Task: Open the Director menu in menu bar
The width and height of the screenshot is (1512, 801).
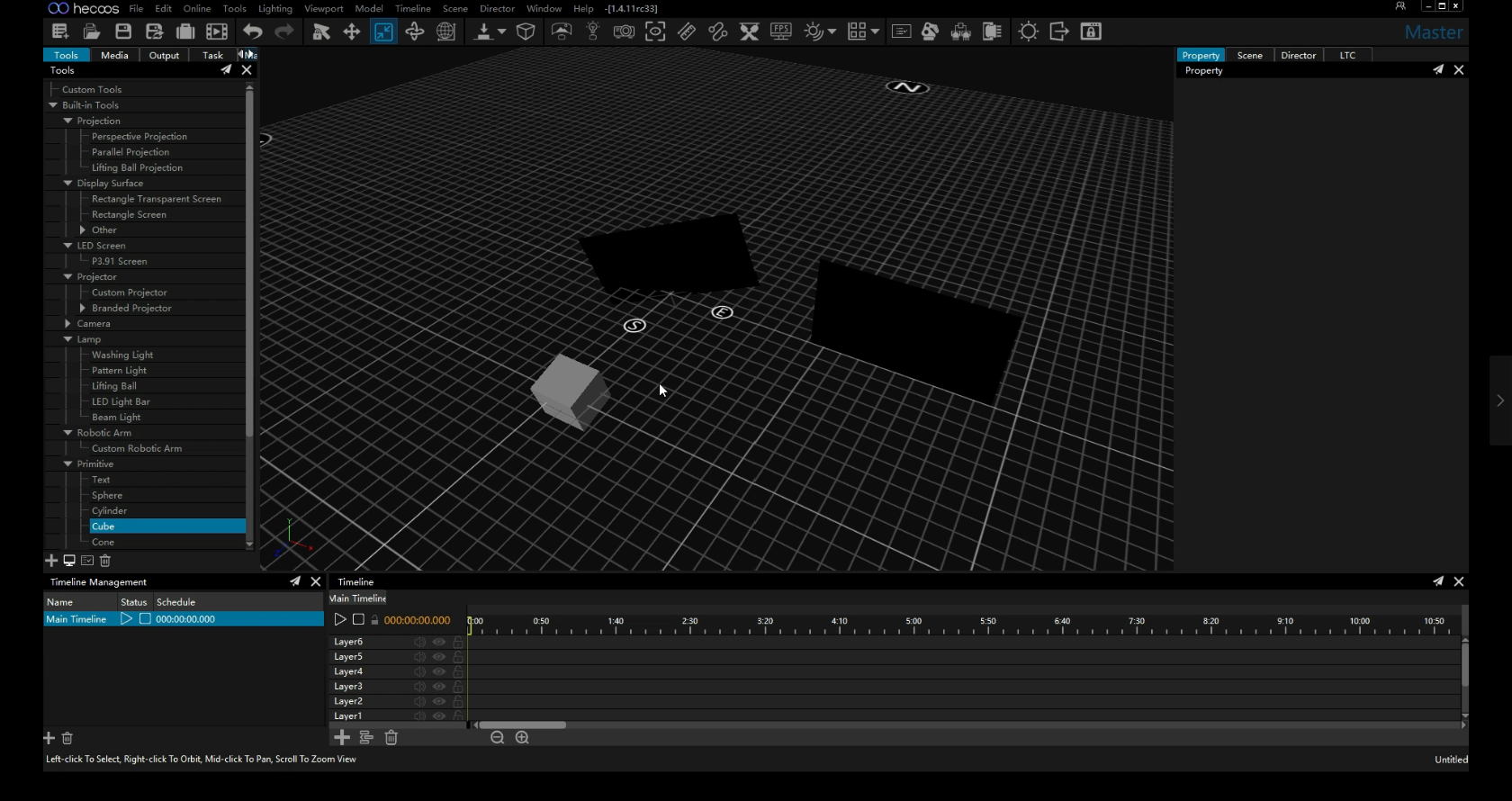Action: [497, 8]
